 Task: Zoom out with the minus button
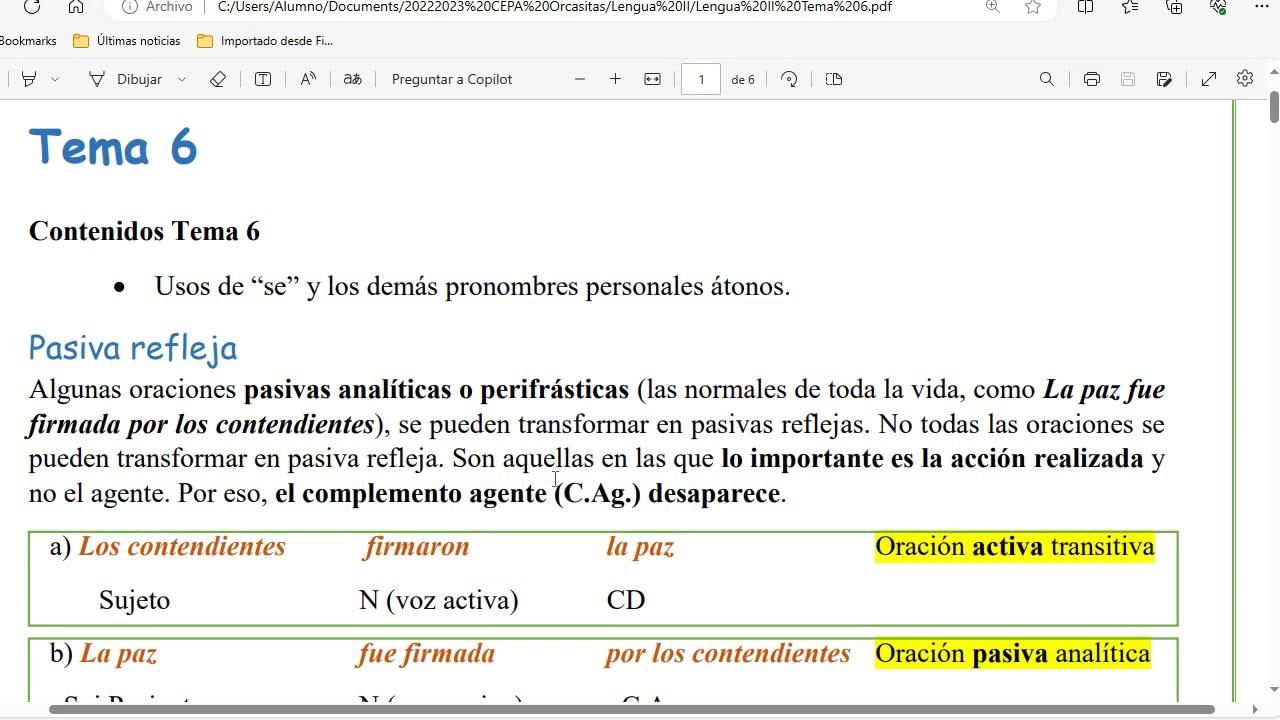click(x=580, y=79)
